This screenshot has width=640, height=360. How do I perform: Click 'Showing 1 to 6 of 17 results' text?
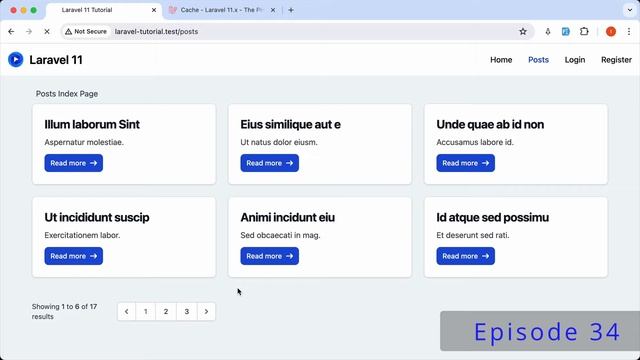pyautogui.click(x=64, y=311)
